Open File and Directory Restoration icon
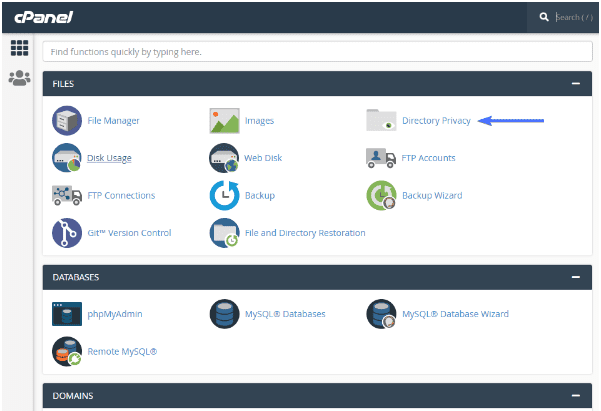 click(x=224, y=233)
